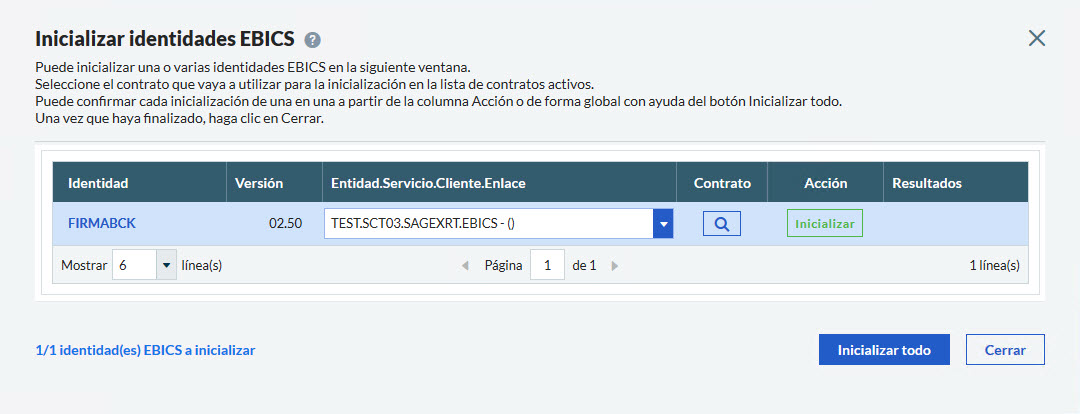
Task: Go to the previous page arrow
Action: click(x=465, y=266)
